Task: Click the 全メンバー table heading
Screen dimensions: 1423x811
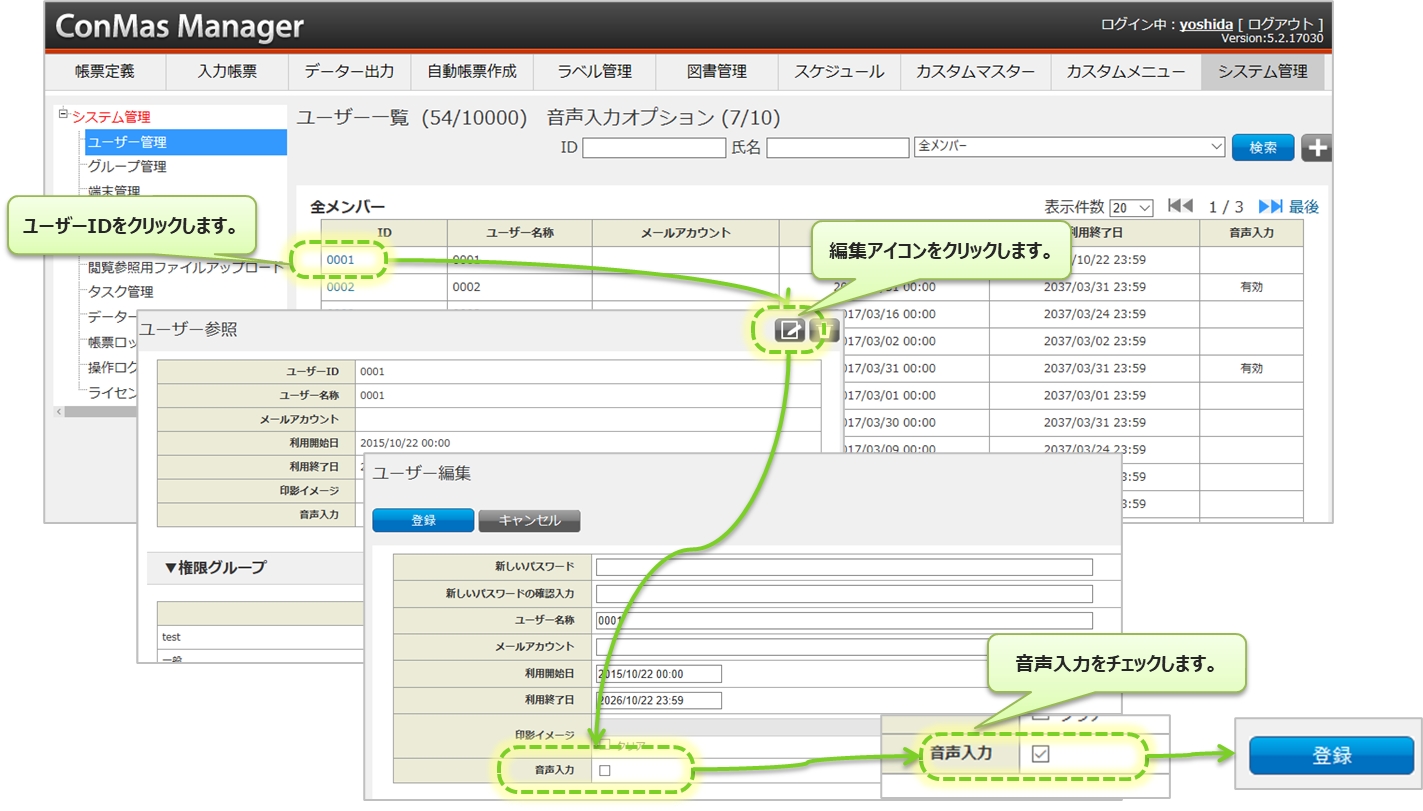Action: [347, 207]
